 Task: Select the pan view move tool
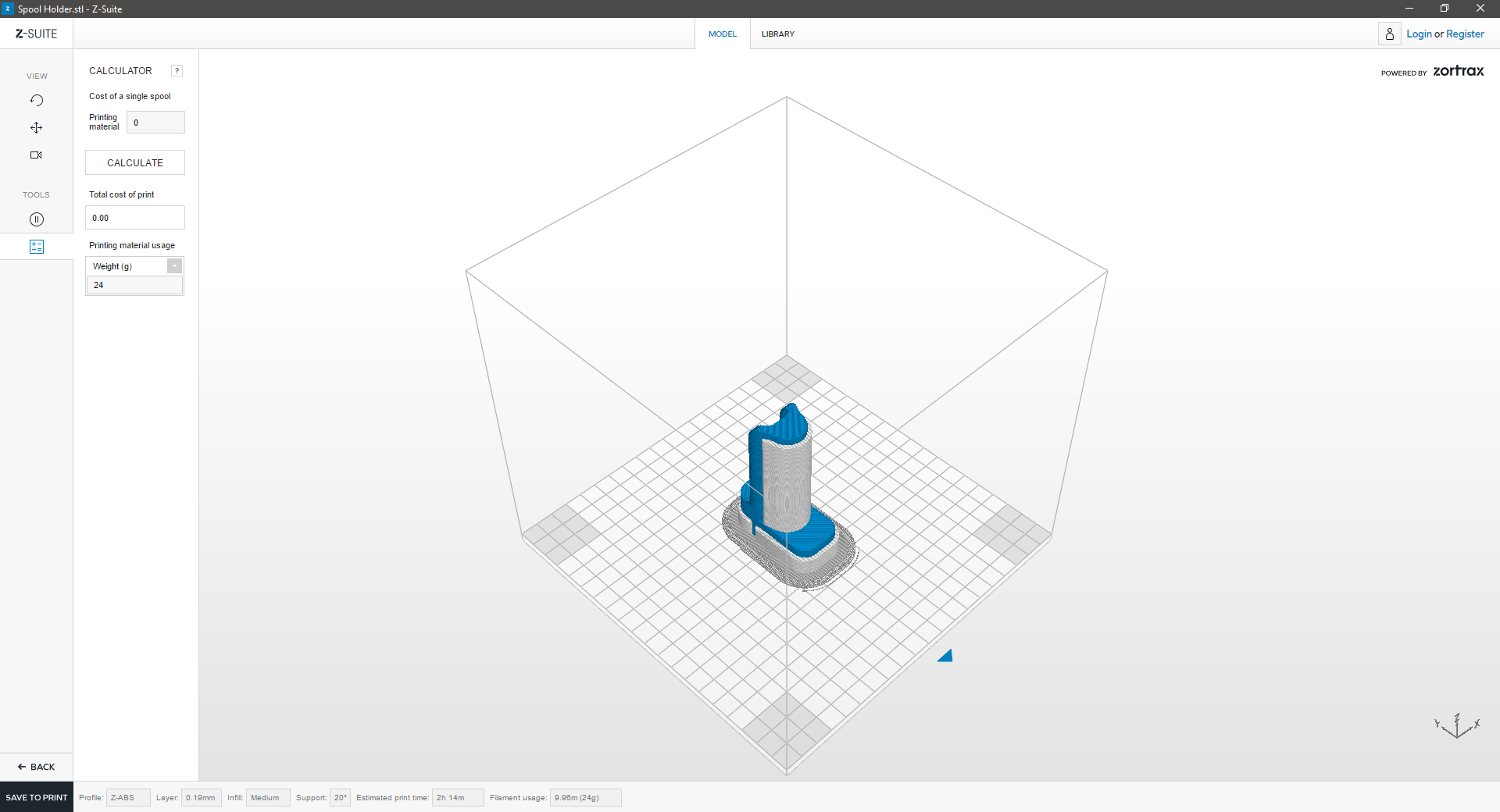[36, 127]
